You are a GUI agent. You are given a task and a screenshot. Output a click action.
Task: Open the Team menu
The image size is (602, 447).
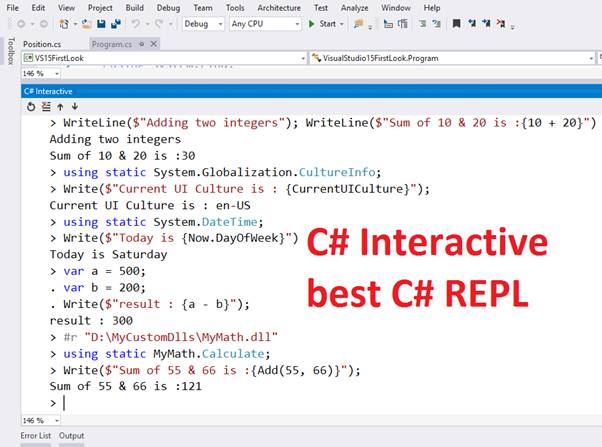[x=203, y=8]
